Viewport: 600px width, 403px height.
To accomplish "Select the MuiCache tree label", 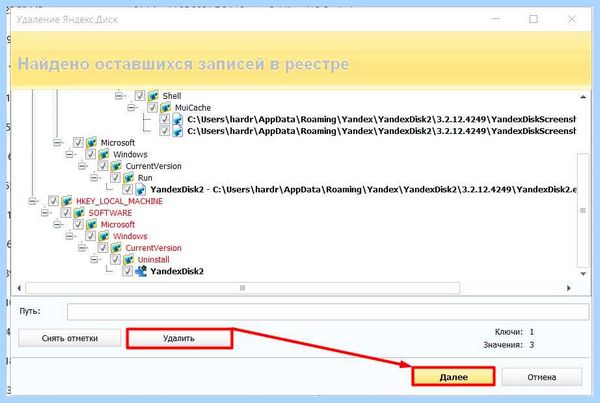I will 193,108.
